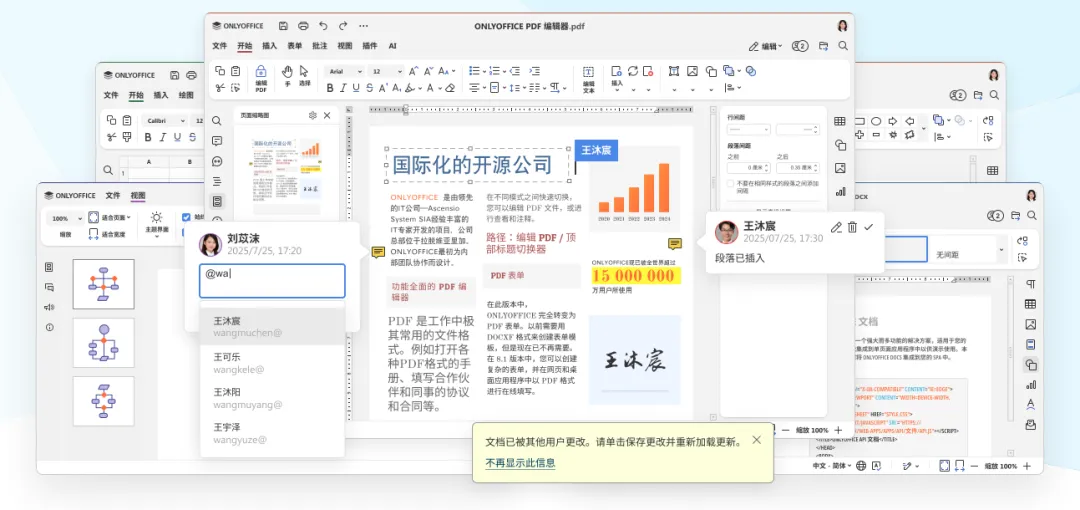The width and height of the screenshot is (1080, 510).
Task: Click thumbnail settings gear icon
Action: tap(313, 116)
